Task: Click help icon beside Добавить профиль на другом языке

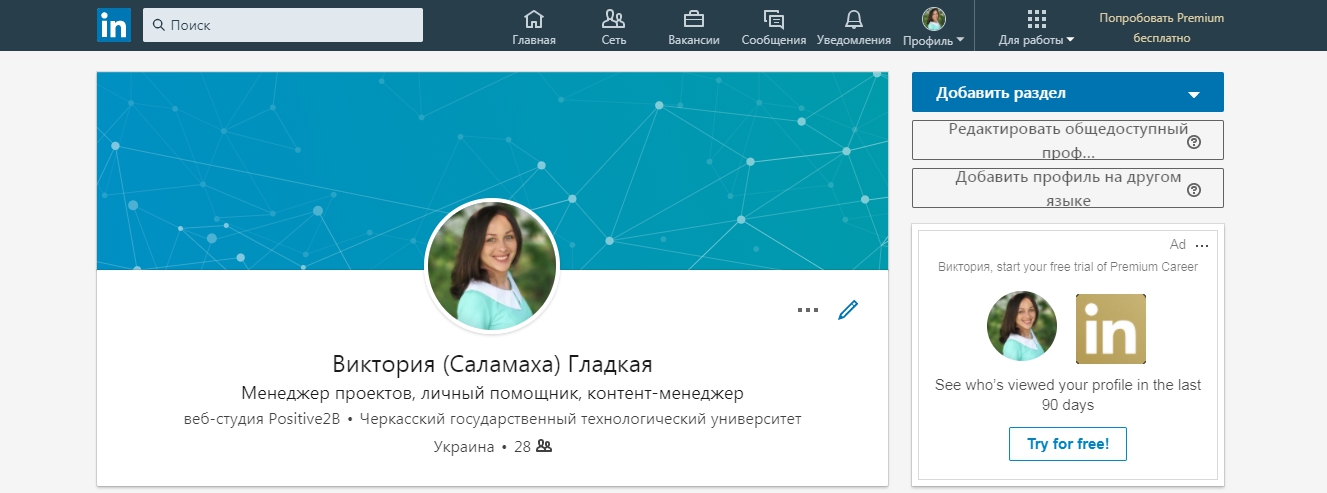Action: coord(1193,190)
